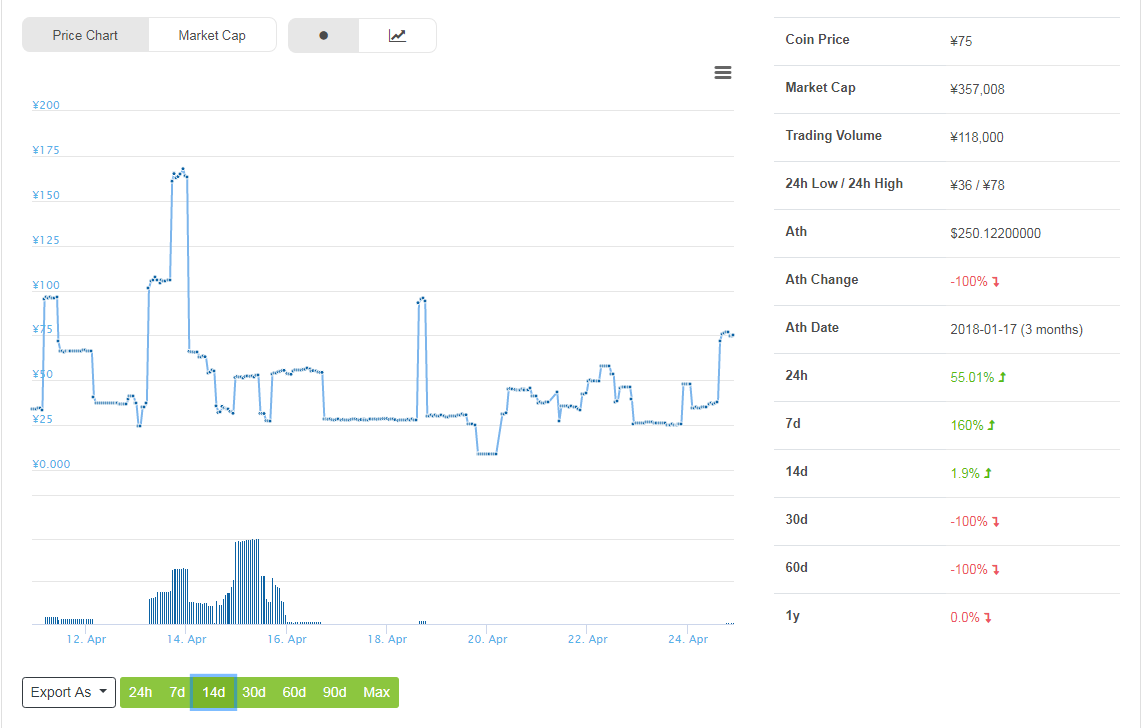Click the 1y red down arrow
This screenshot has height=728, width=1147.
click(x=988, y=618)
